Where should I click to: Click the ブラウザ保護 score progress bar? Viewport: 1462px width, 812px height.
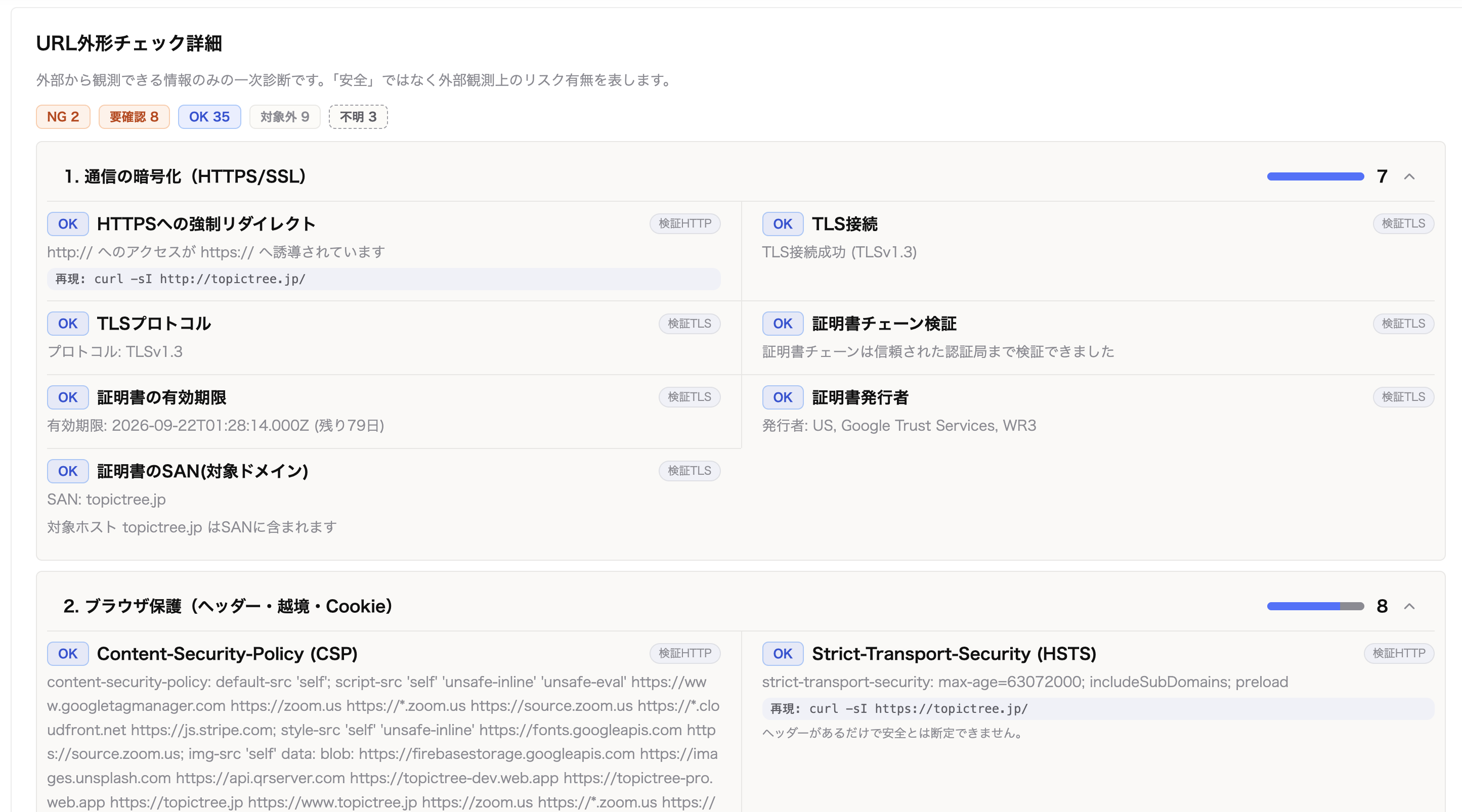click(x=1315, y=607)
